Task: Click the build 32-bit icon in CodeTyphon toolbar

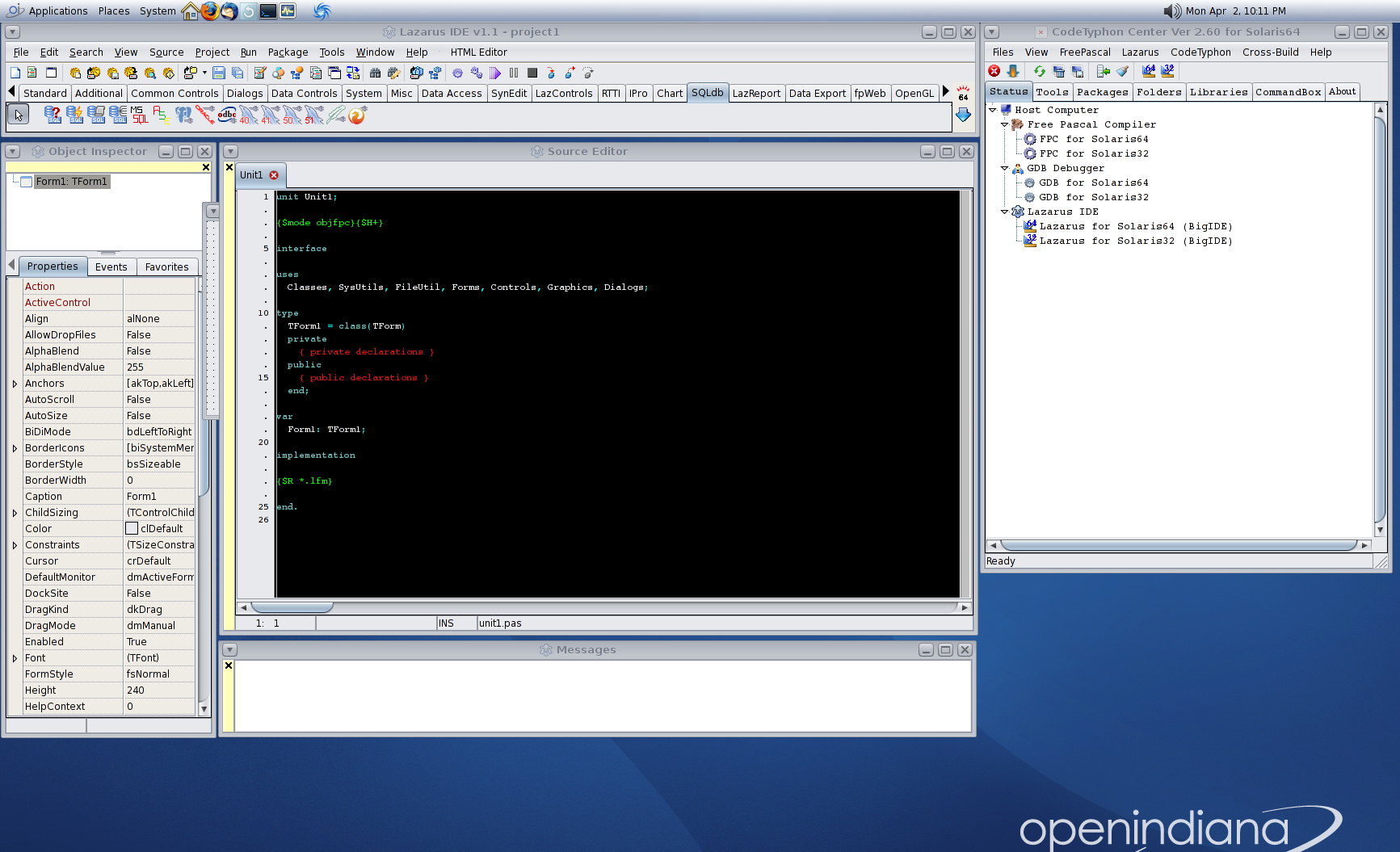Action: [x=1167, y=71]
